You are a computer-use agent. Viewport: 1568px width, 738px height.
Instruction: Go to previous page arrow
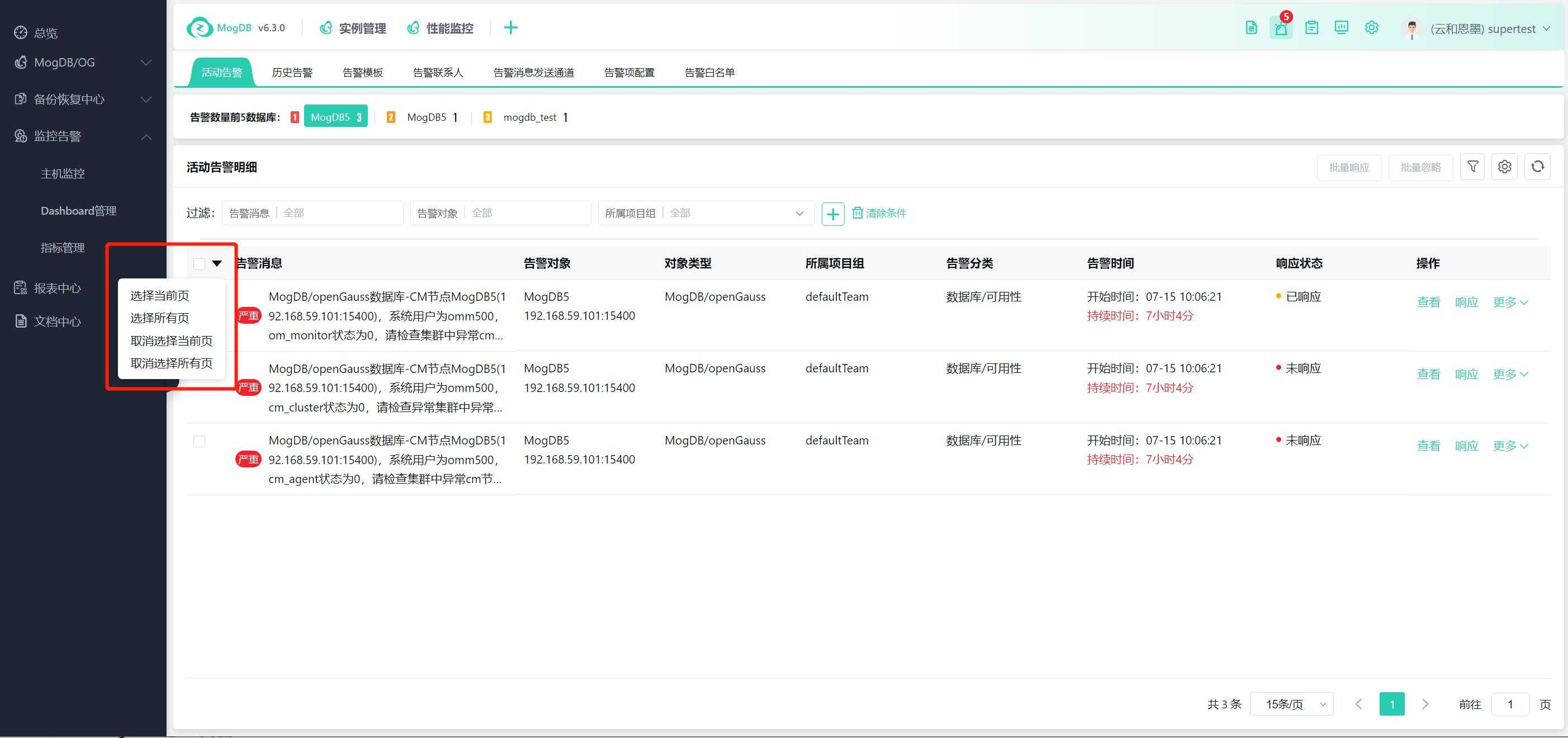pyautogui.click(x=1358, y=704)
